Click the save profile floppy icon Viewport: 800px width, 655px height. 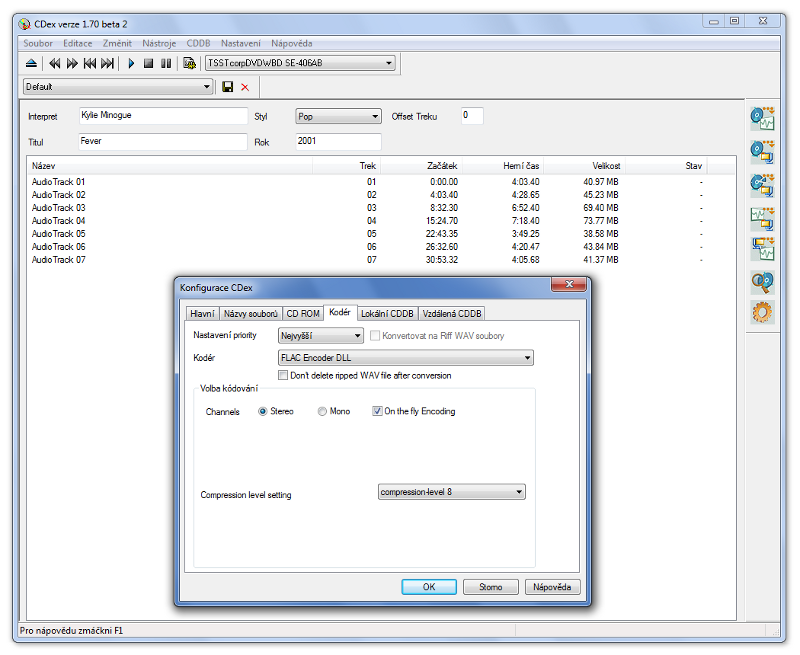tap(228, 87)
